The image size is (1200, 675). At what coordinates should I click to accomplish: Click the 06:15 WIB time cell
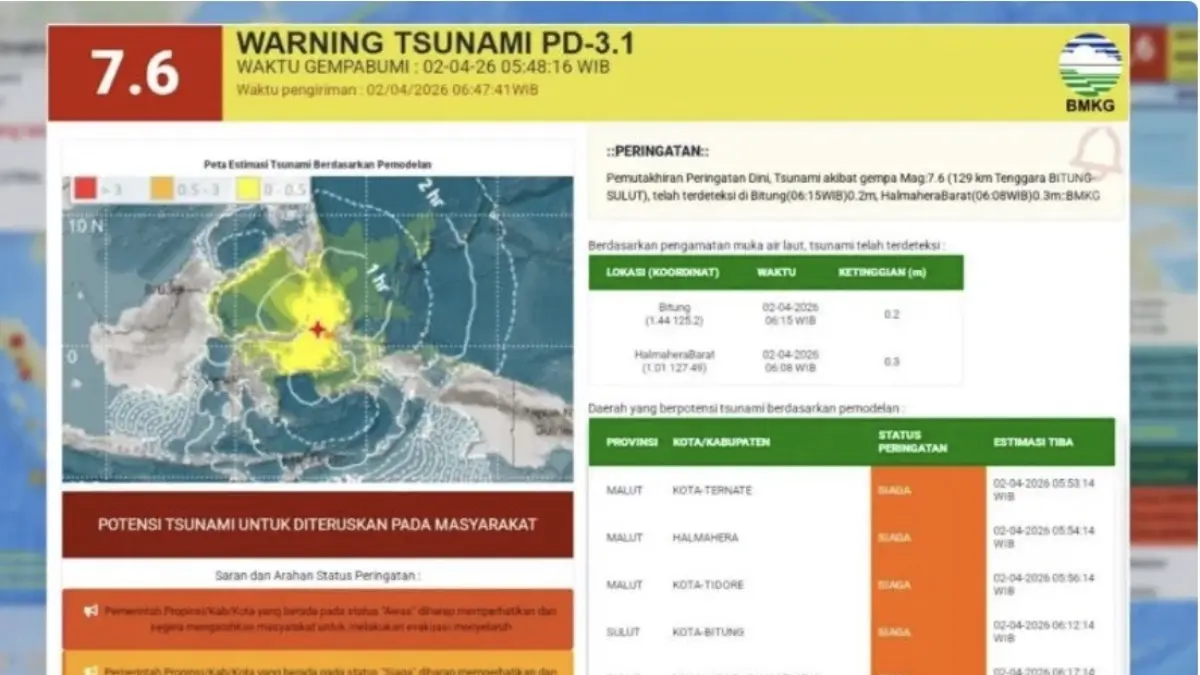790,313
